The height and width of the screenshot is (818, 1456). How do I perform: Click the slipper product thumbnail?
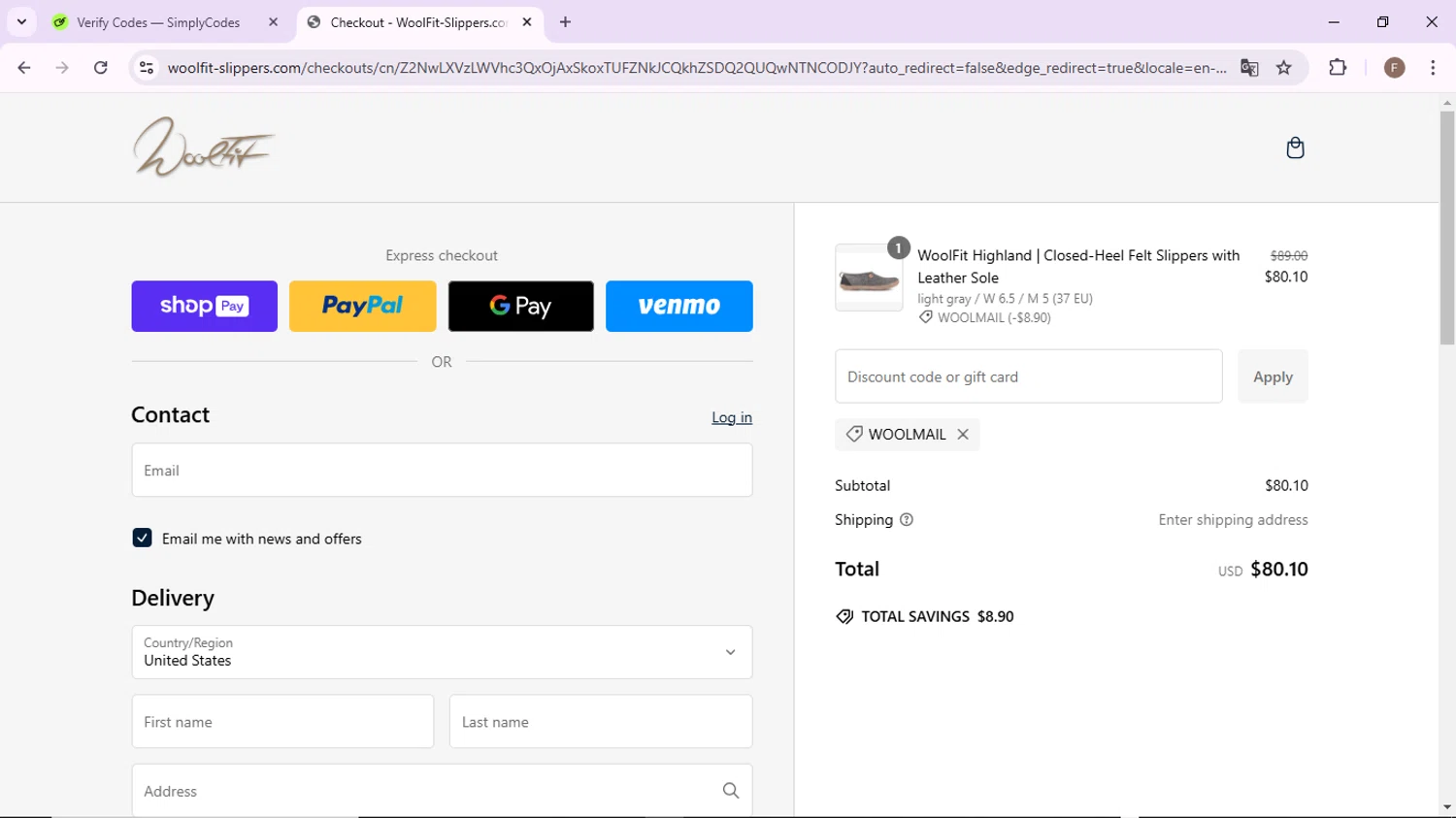869,278
